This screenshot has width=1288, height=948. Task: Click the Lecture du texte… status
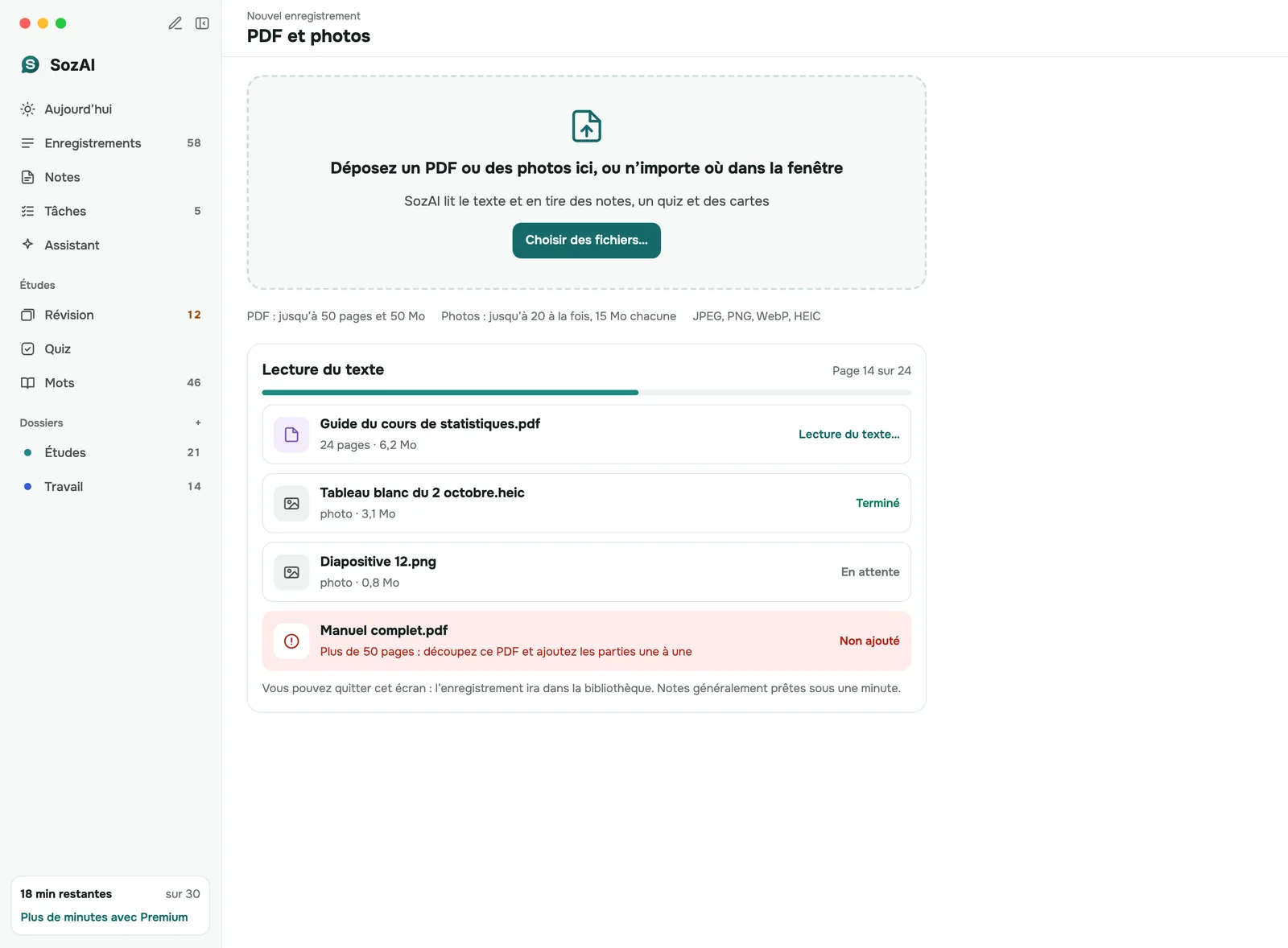pos(849,435)
